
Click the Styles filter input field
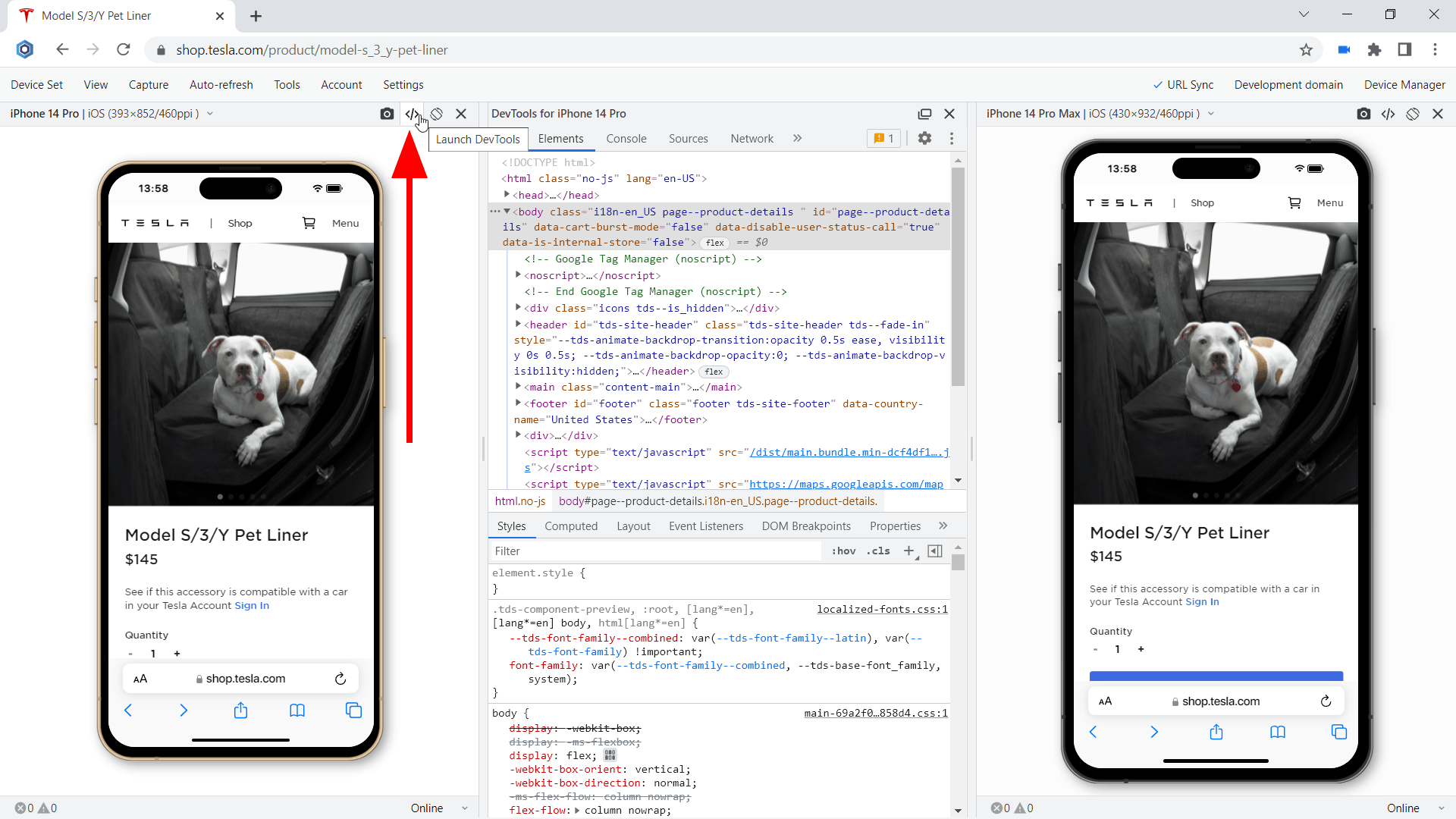tap(652, 551)
